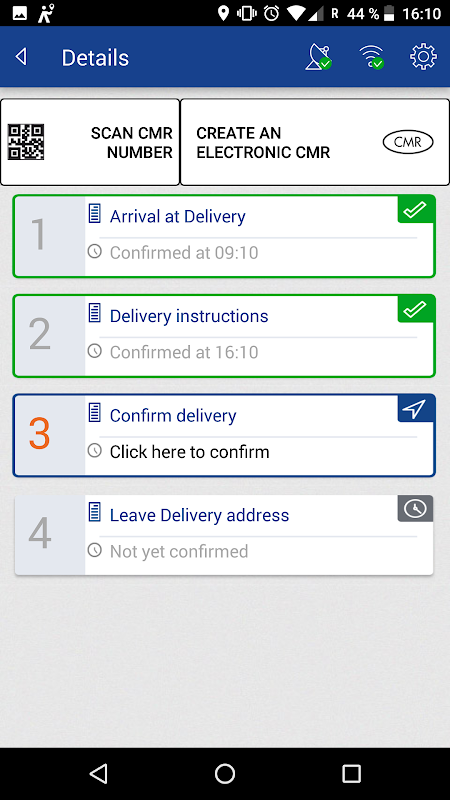Open the Confirm delivery title
This screenshot has width=450, height=800.
(x=173, y=415)
